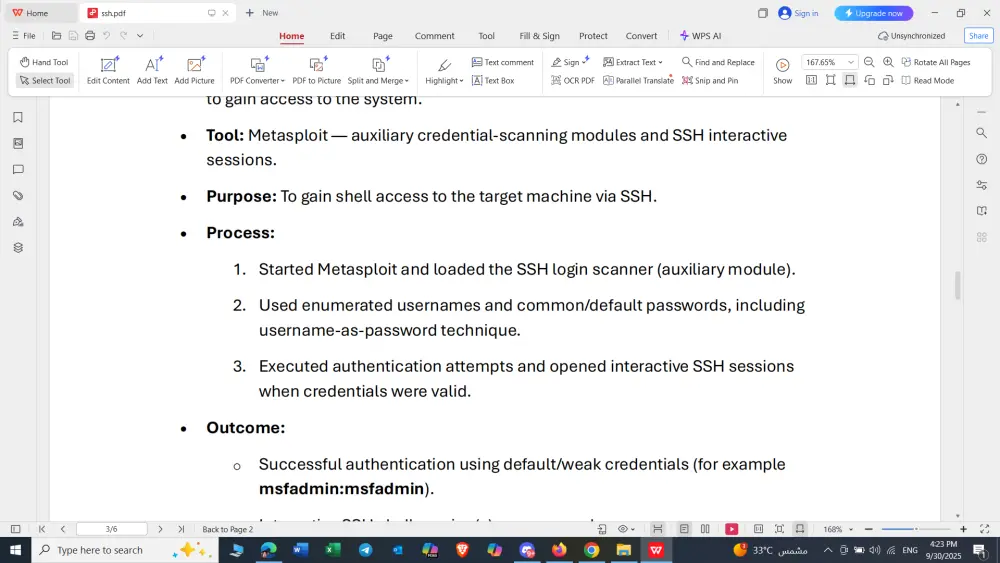Click the print icon in quick access

click(90, 36)
